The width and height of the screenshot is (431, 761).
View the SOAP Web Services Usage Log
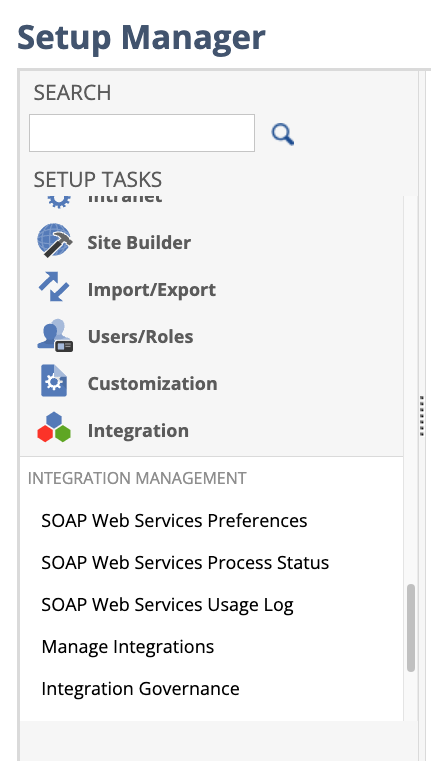[167, 605]
